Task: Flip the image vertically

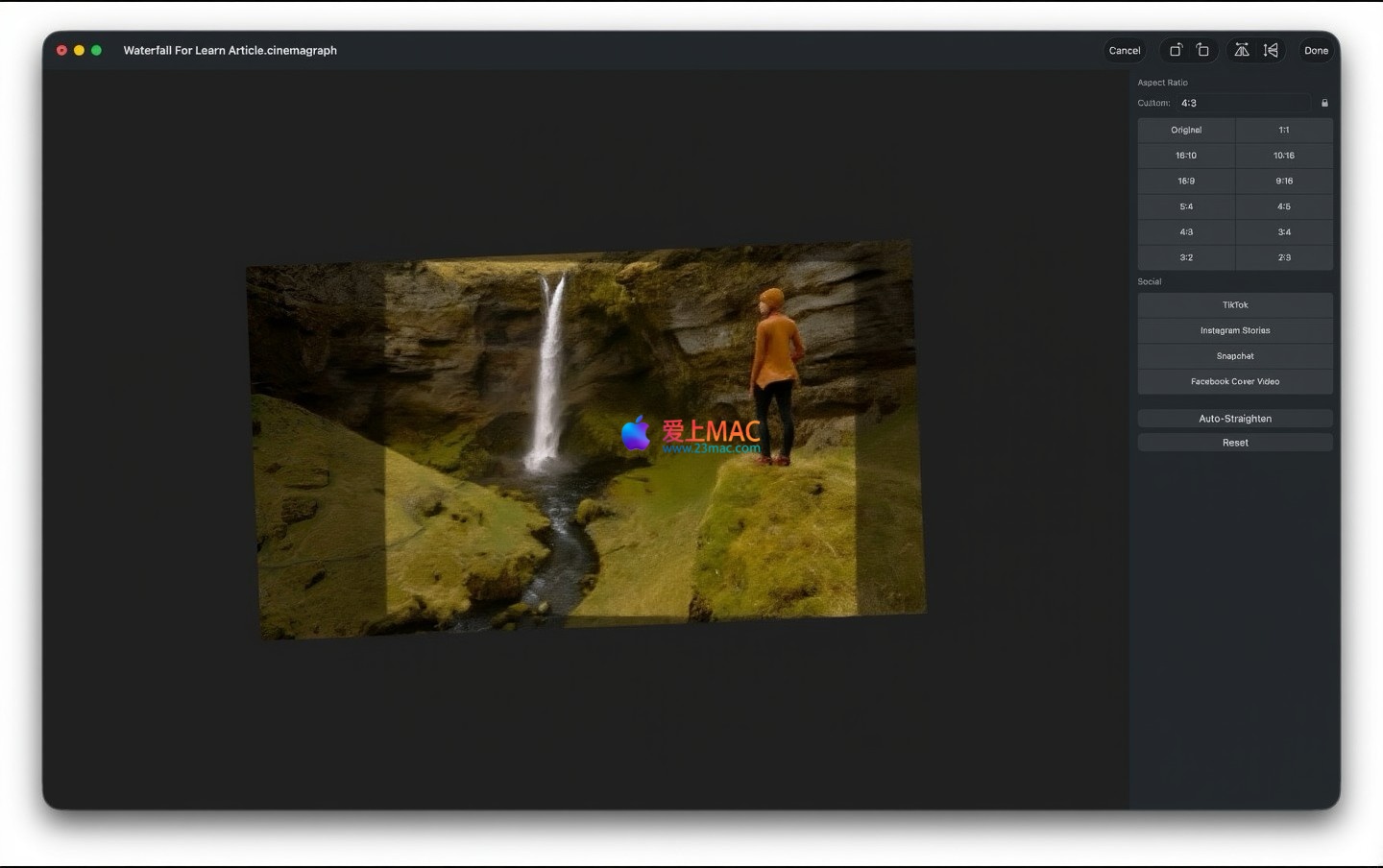Action: coord(1271,50)
